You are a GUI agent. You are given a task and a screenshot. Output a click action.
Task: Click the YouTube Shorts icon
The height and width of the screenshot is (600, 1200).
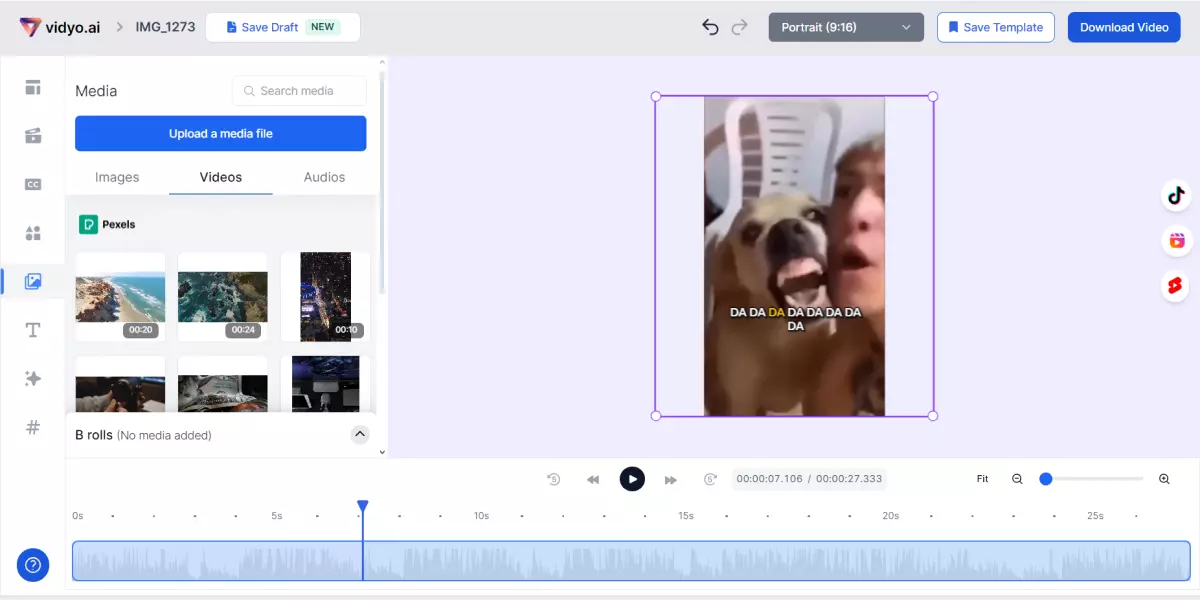[x=1176, y=286]
